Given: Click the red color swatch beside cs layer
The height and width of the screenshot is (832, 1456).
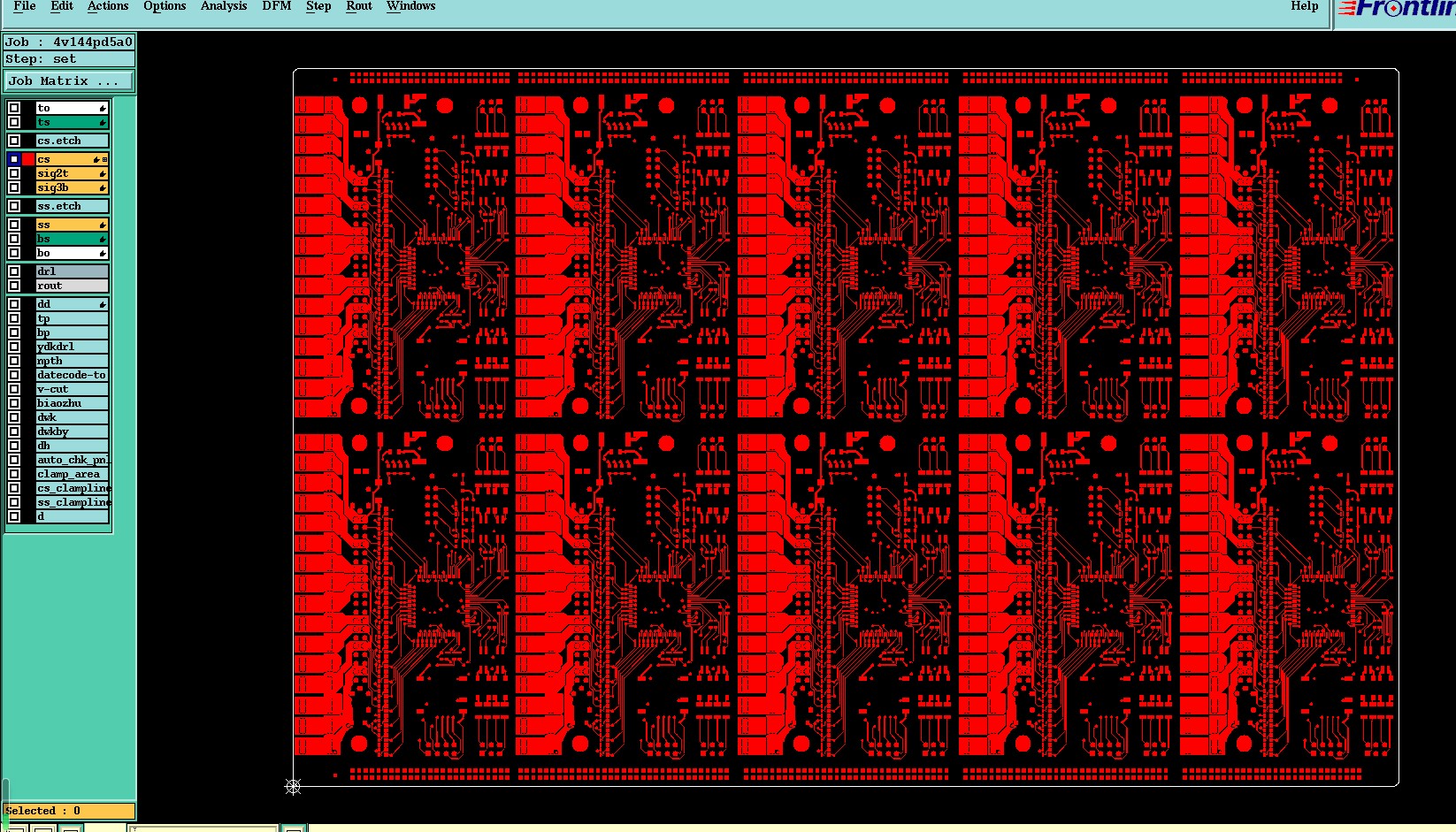Looking at the screenshot, I should point(28,159).
